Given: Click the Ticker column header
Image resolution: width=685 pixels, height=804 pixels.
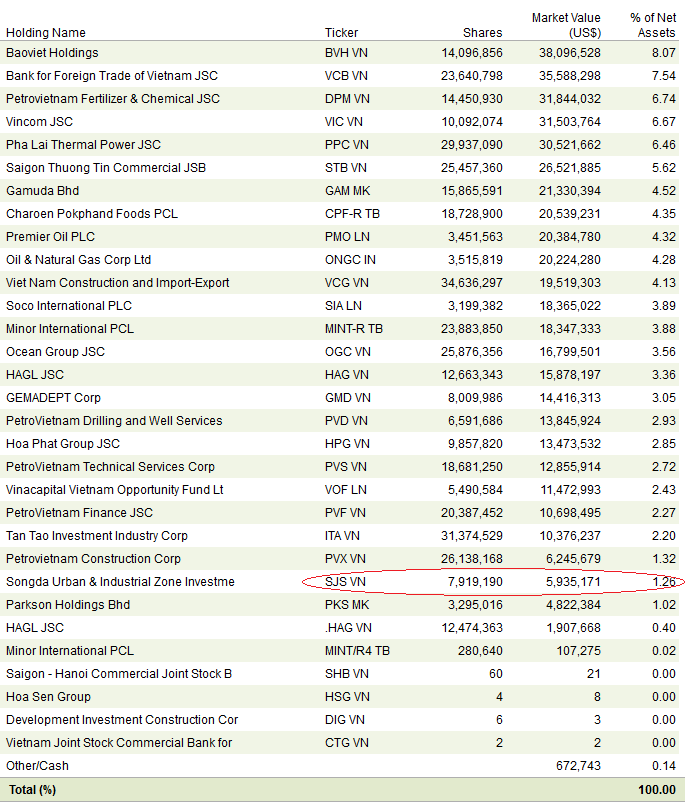Looking at the screenshot, I should coord(341,33).
